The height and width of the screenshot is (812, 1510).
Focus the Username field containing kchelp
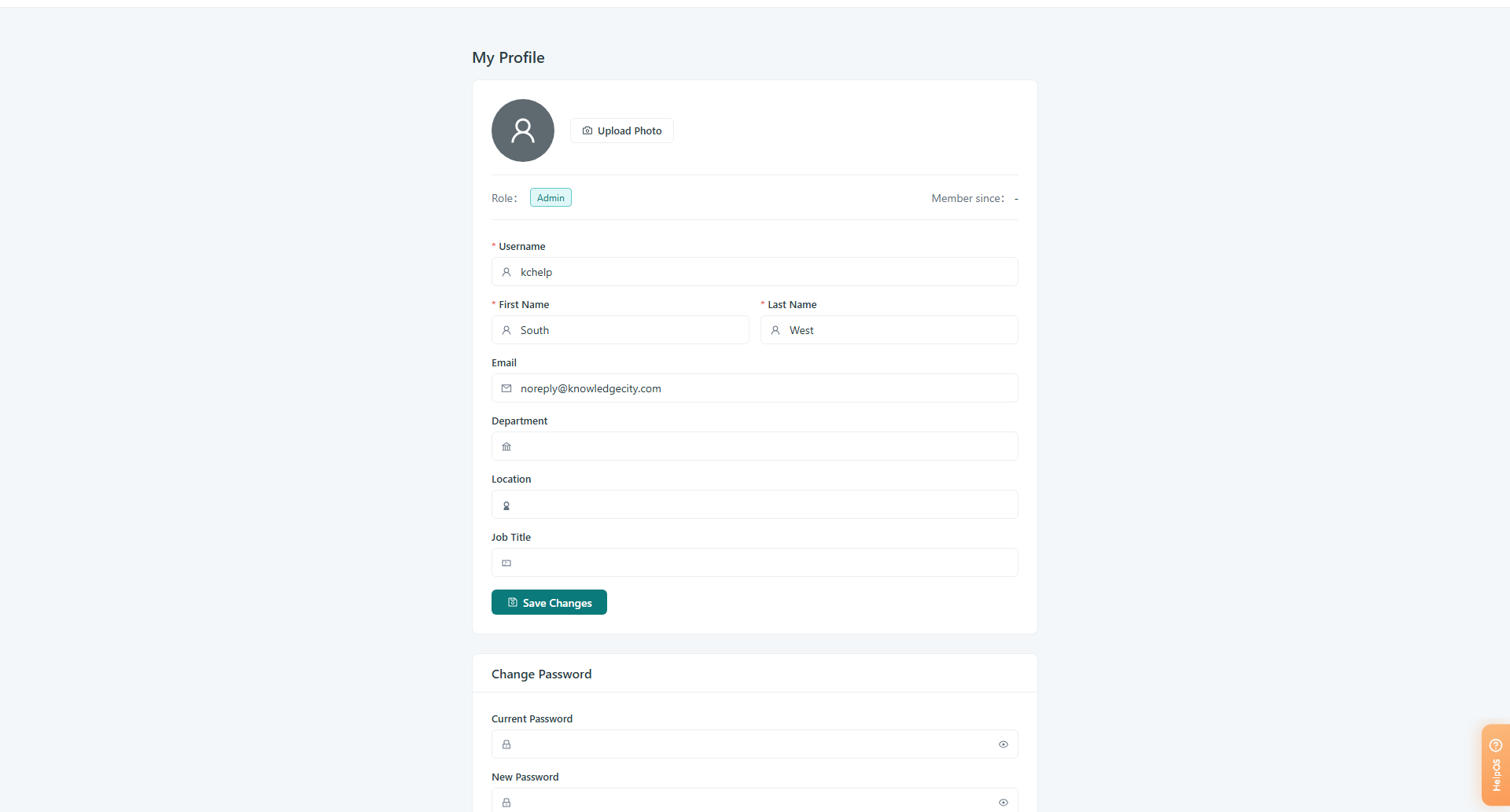(755, 272)
